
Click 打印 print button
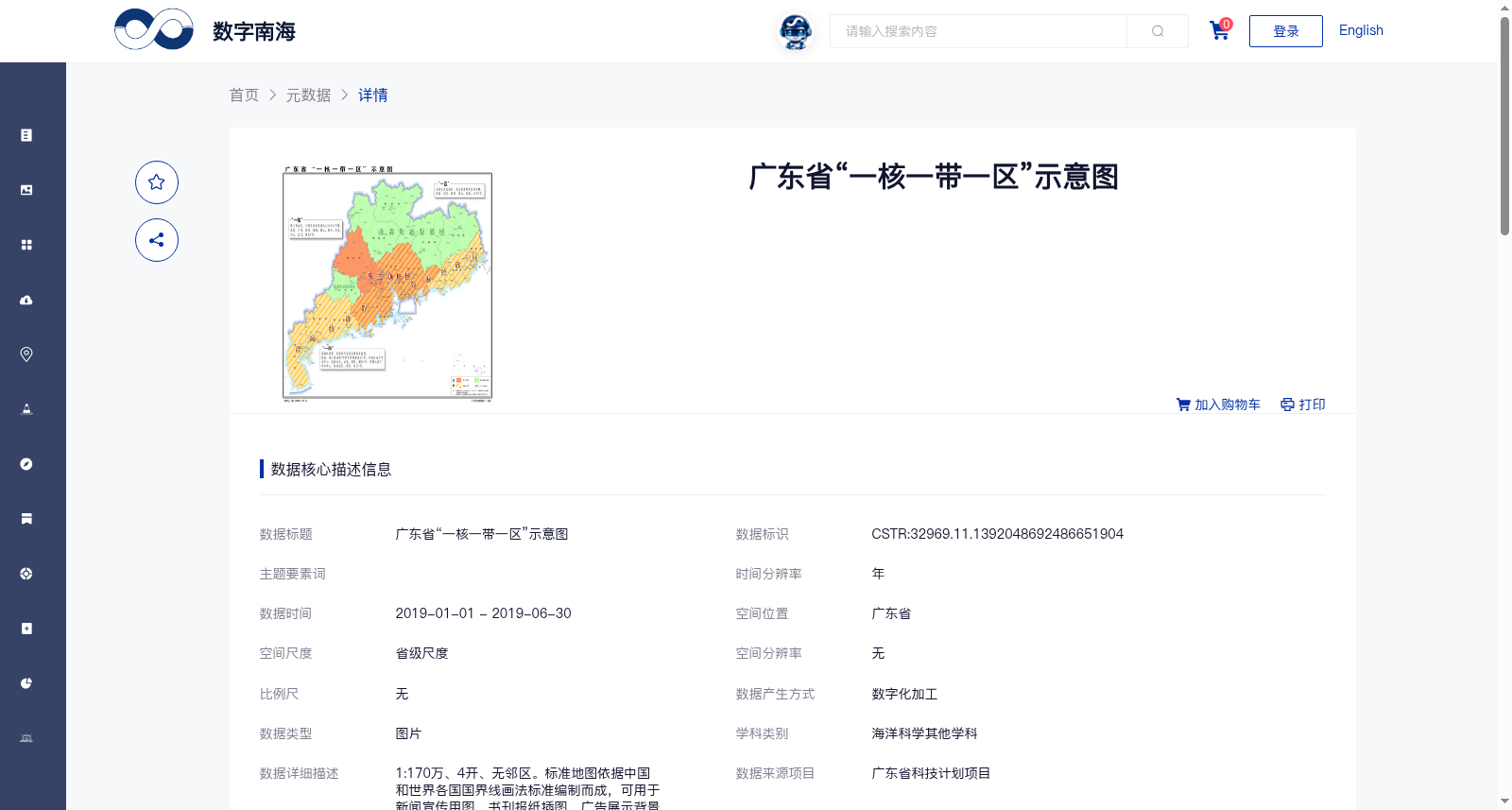[x=1303, y=405]
